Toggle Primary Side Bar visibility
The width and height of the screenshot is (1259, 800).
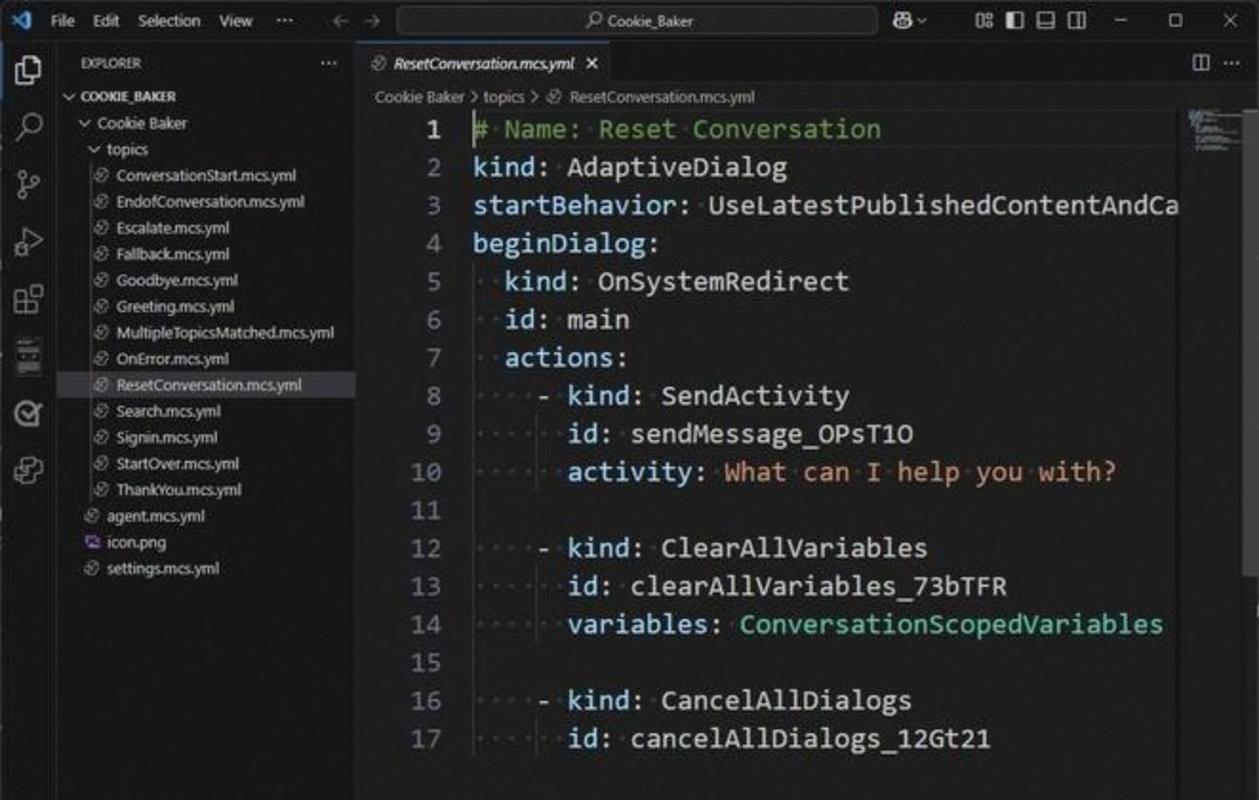coord(1015,21)
